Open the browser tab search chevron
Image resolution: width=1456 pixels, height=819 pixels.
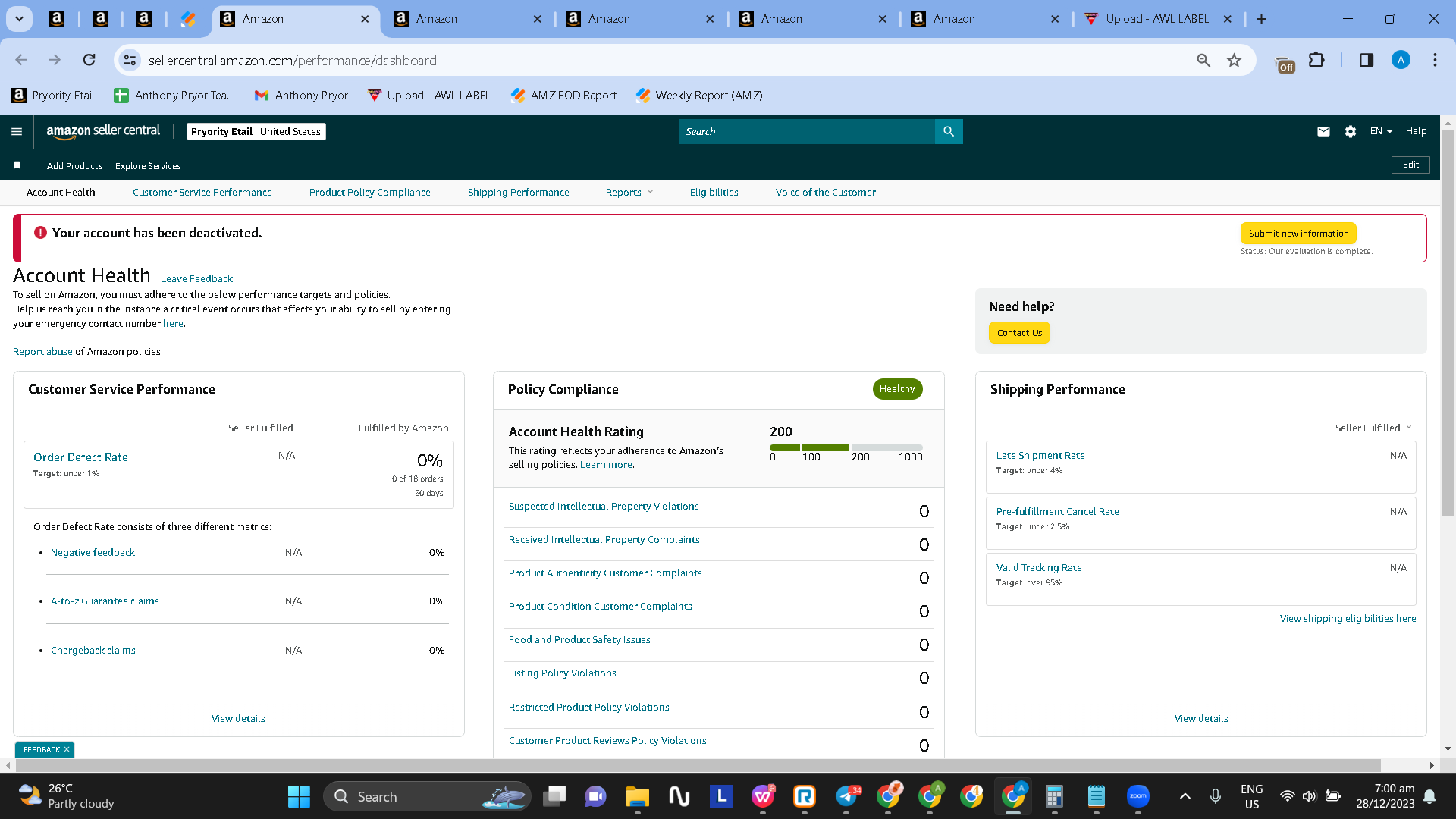tap(19, 19)
